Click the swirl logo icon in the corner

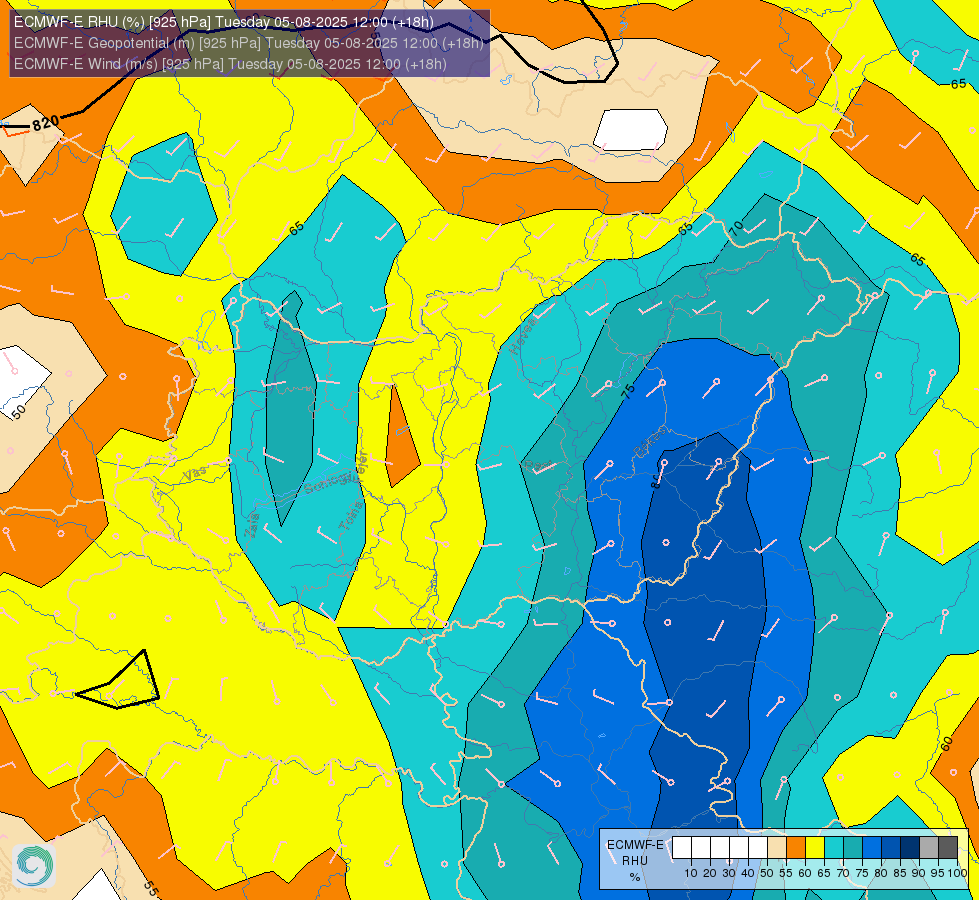(x=34, y=866)
